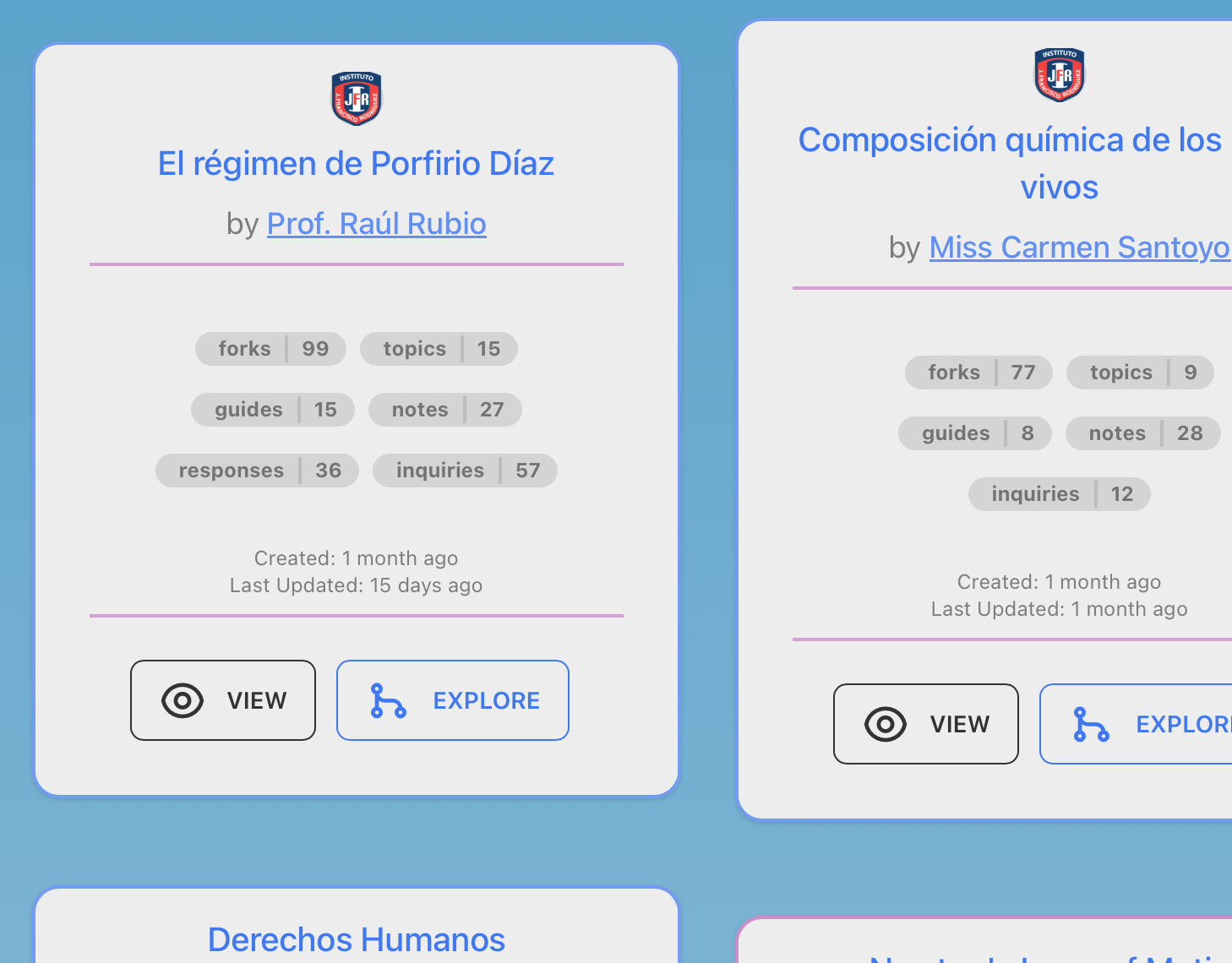Click the notes 27 badge

pyautogui.click(x=445, y=410)
